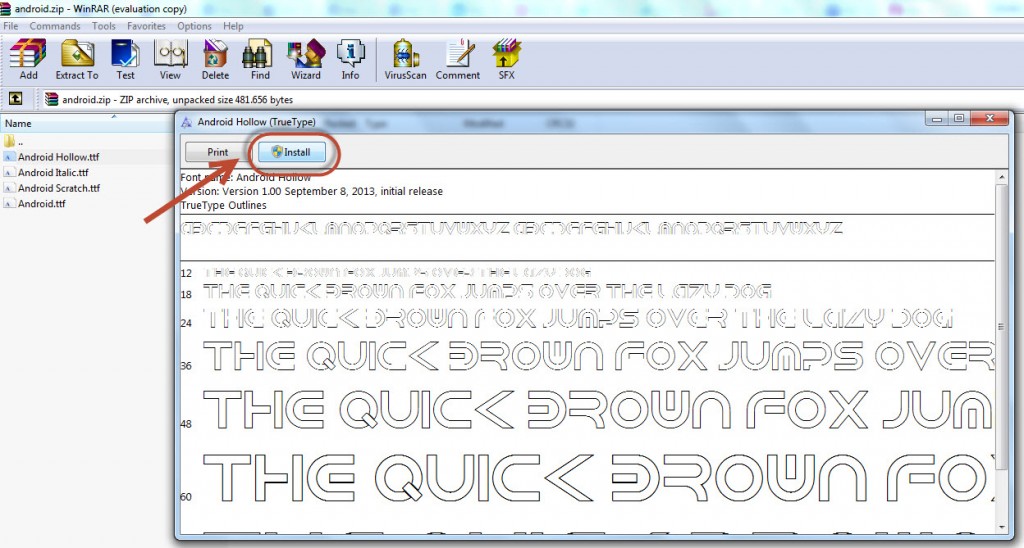1024x548 pixels.
Task: Open the View file tool
Action: [x=170, y=59]
